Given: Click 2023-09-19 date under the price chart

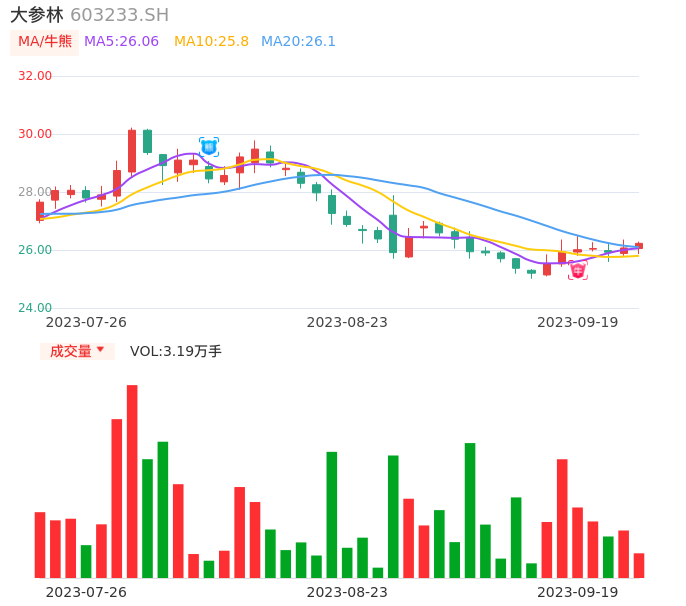Looking at the screenshot, I should pyautogui.click(x=578, y=323).
